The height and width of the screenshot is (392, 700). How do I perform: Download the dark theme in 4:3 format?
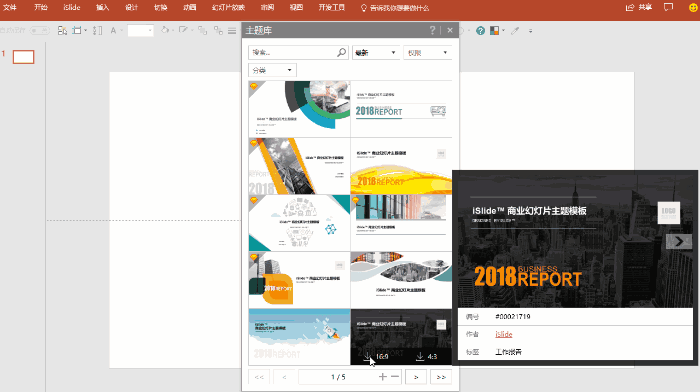click(x=426, y=356)
